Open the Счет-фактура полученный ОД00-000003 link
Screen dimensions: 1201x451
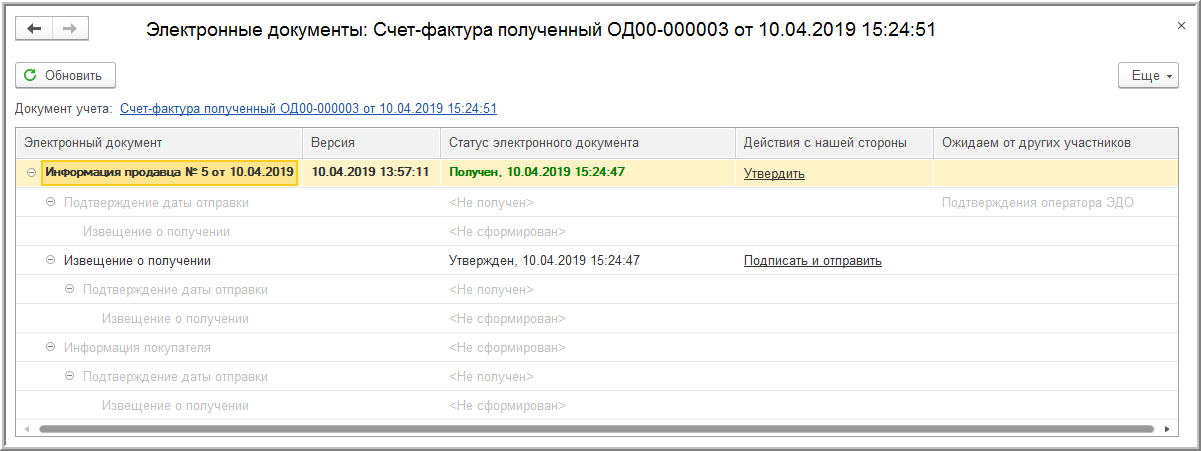tap(308, 108)
